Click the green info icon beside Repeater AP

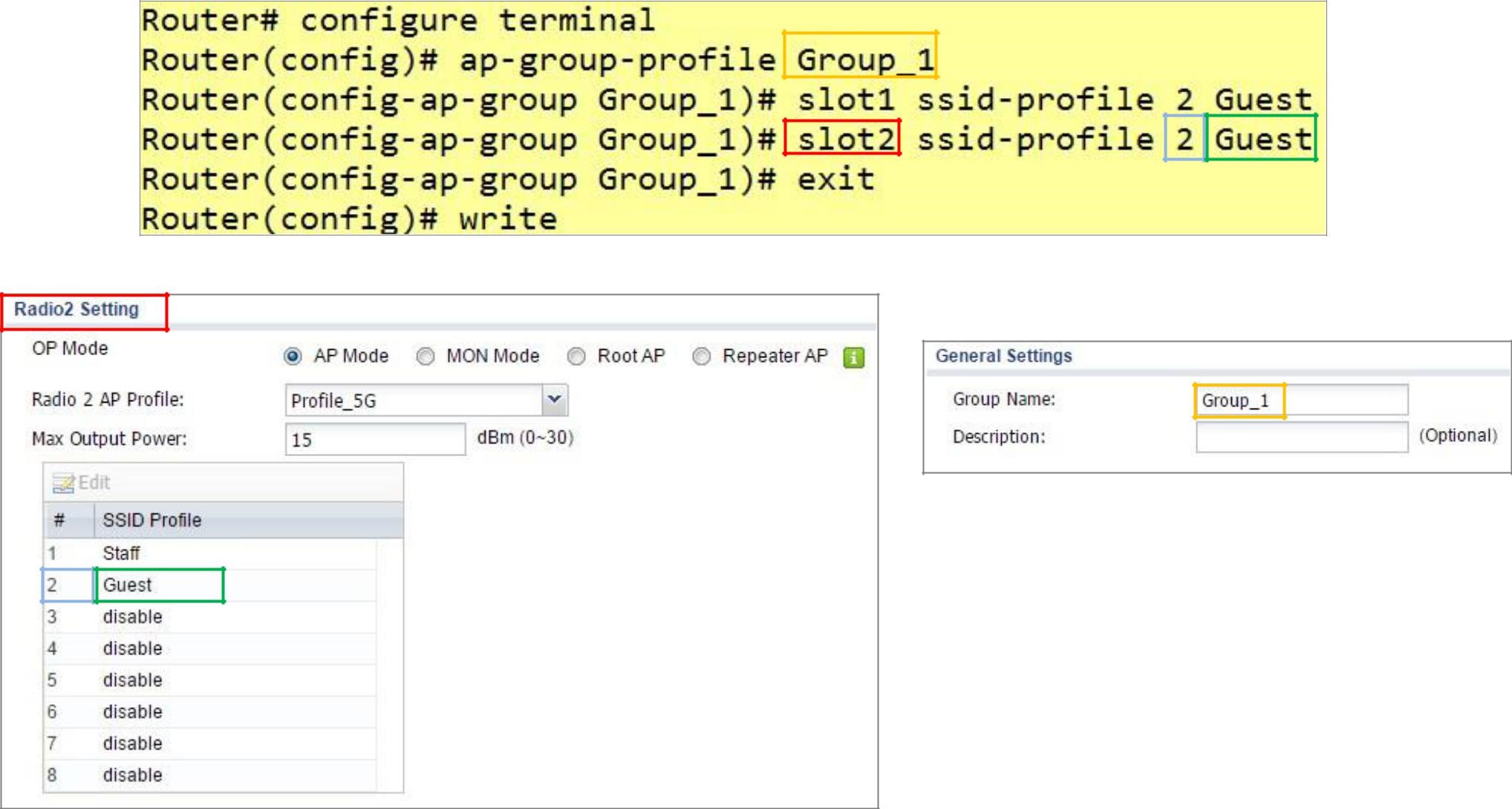(x=853, y=358)
